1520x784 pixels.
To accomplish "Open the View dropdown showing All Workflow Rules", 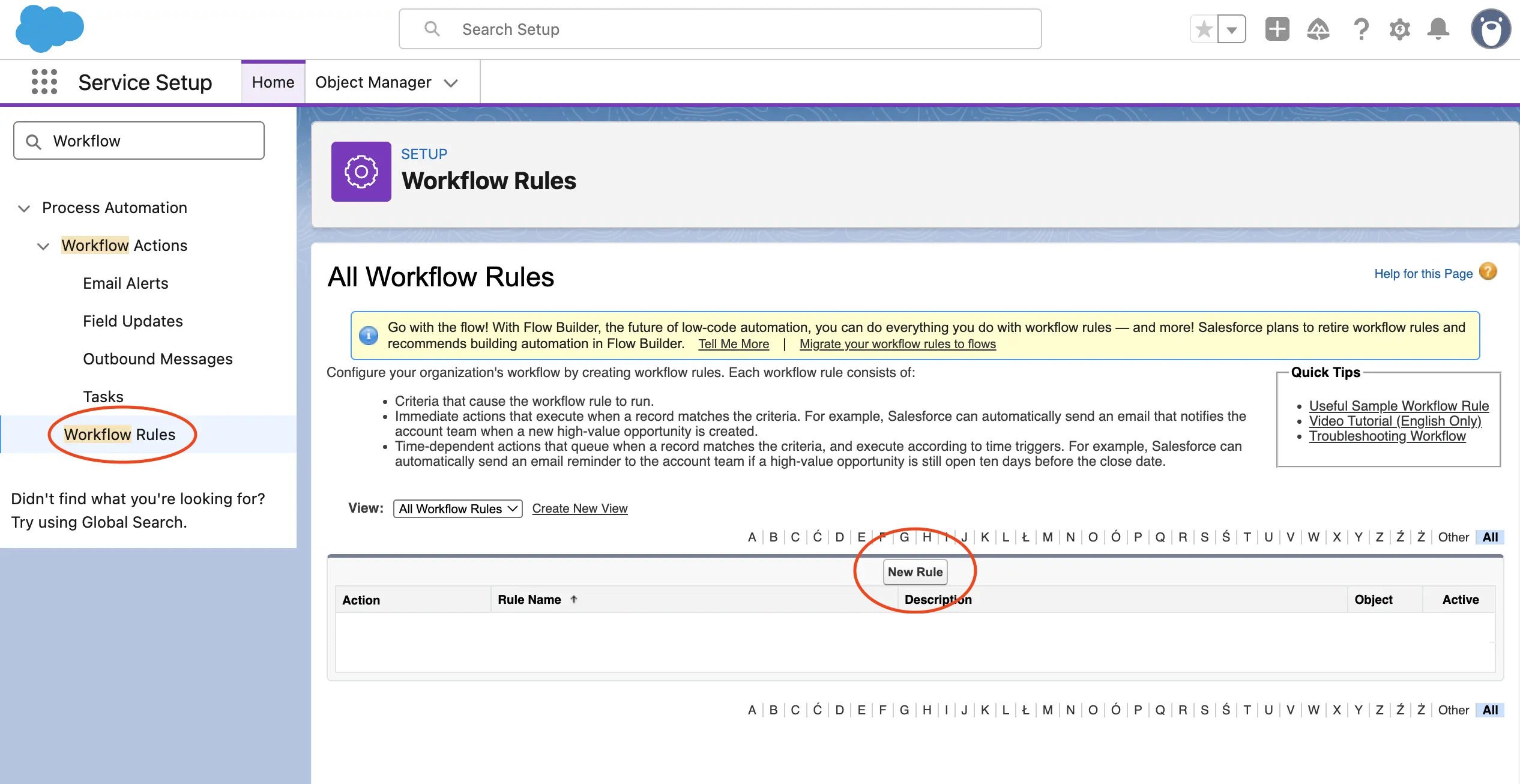I will coord(457,508).
